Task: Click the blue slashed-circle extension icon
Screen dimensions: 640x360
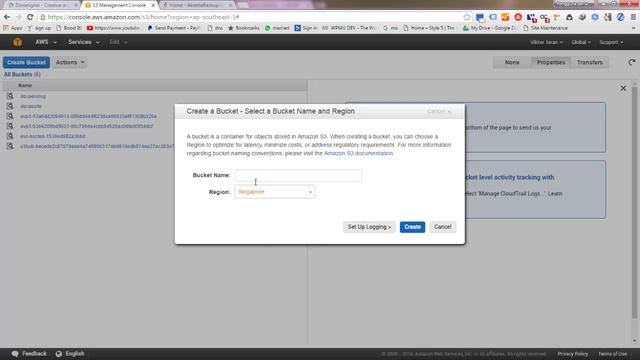Action: click(x=620, y=17)
